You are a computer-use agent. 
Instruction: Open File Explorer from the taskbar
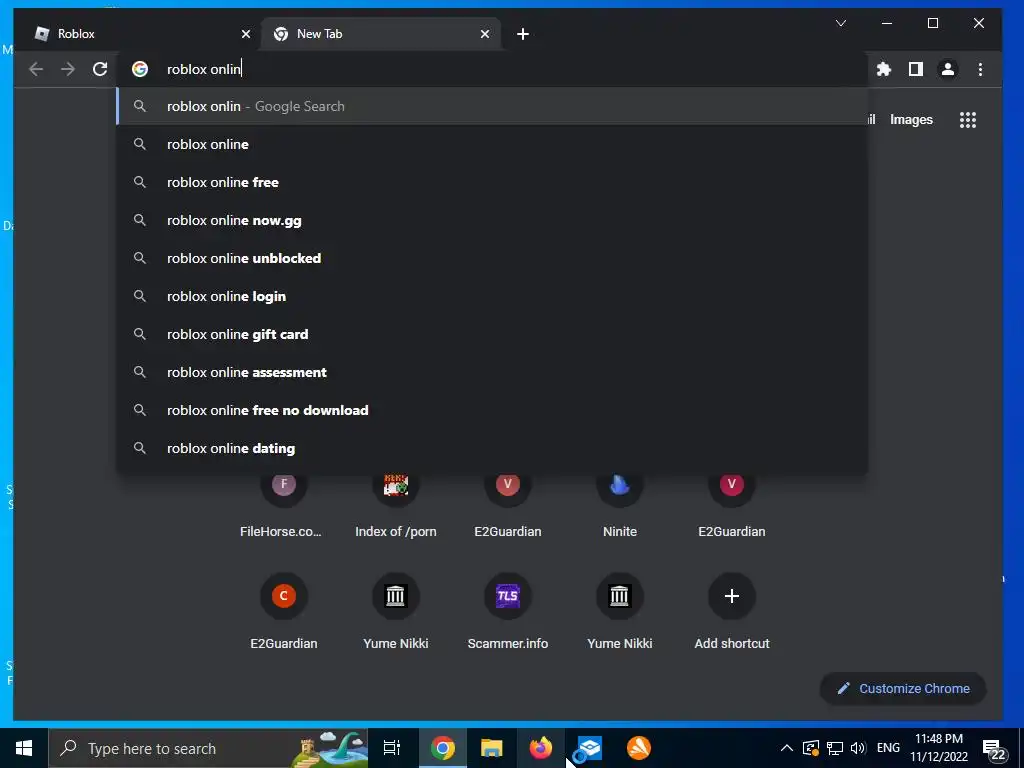491,748
